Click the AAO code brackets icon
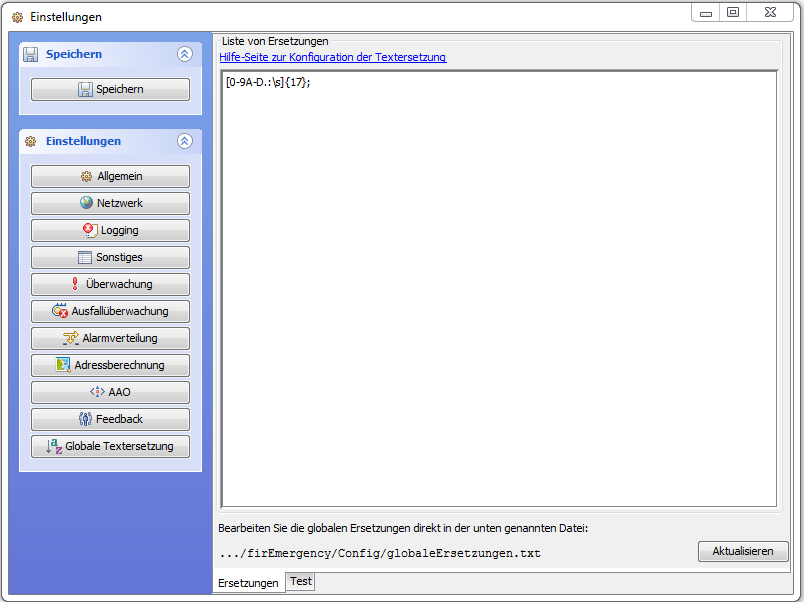 pos(97,392)
